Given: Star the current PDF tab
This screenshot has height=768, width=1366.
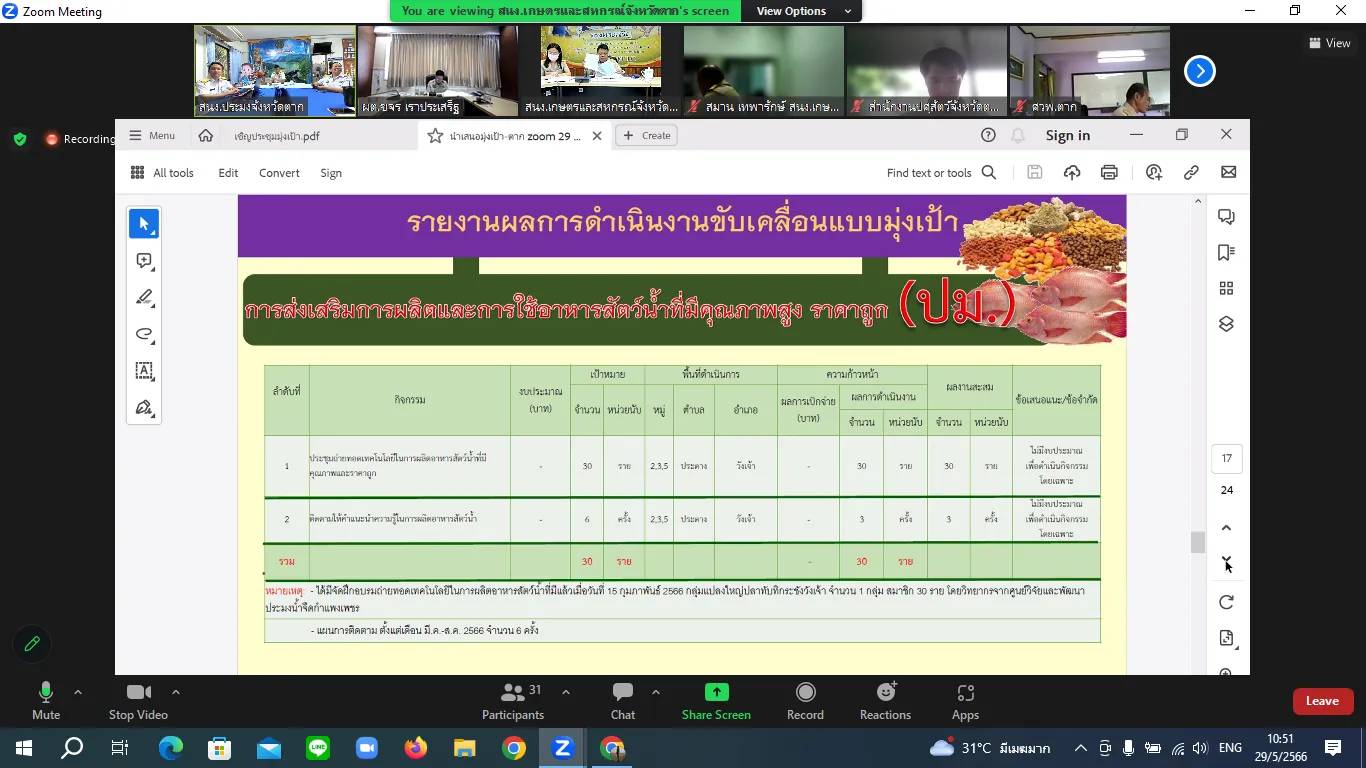Looking at the screenshot, I should [x=435, y=136].
